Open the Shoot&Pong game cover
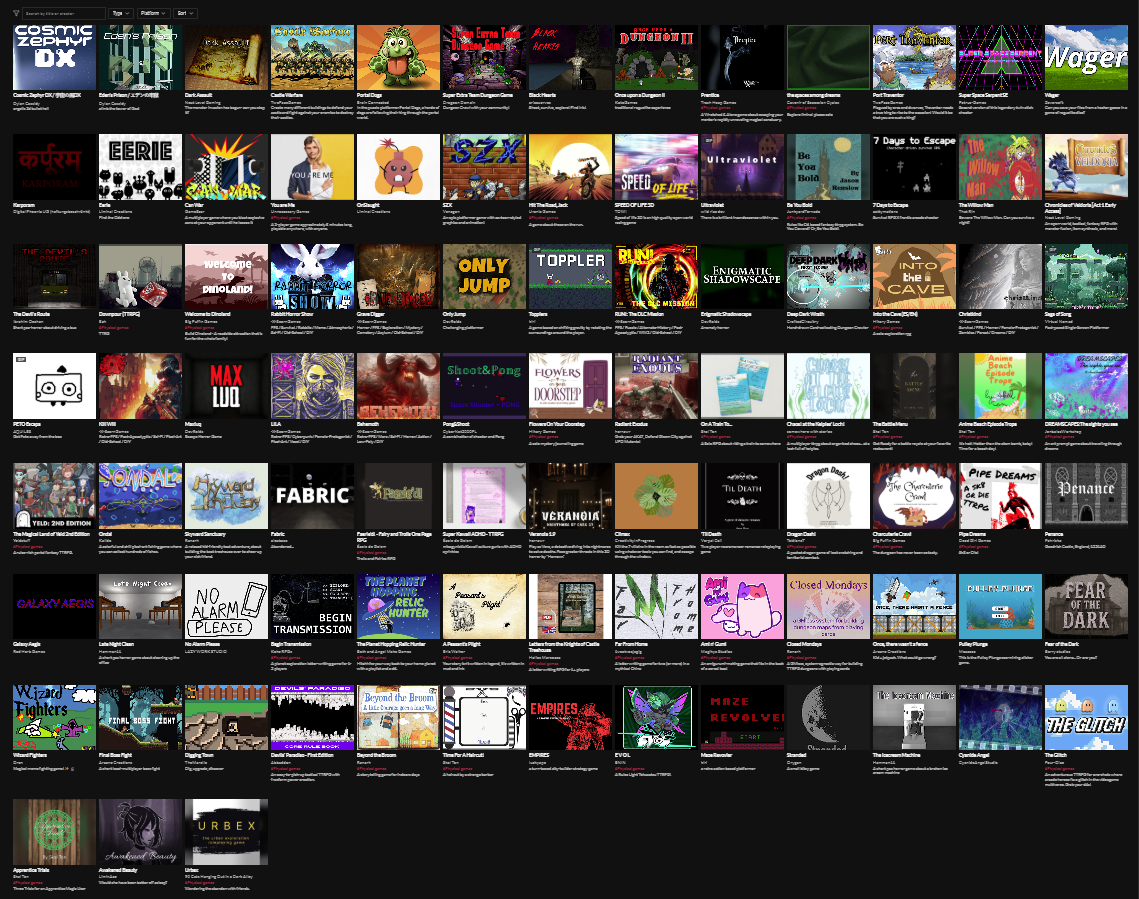 [x=485, y=386]
